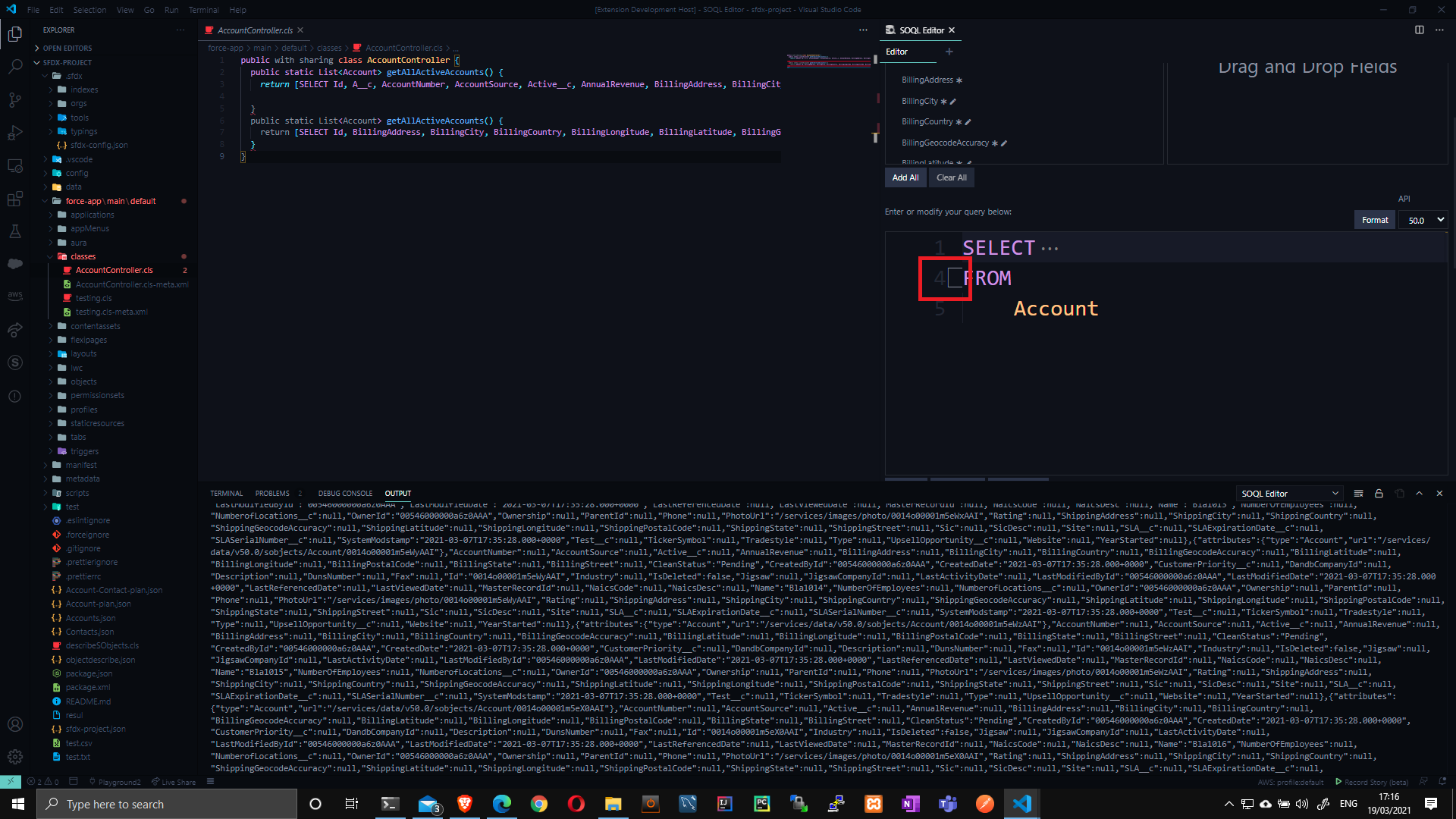Open the Terminal menu
The width and height of the screenshot is (1456, 819).
203,10
